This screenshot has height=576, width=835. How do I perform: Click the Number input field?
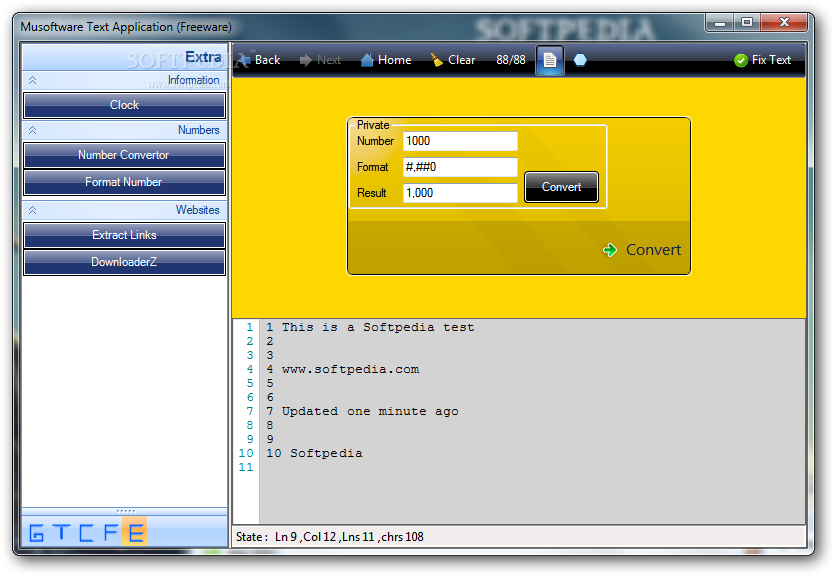pos(460,141)
